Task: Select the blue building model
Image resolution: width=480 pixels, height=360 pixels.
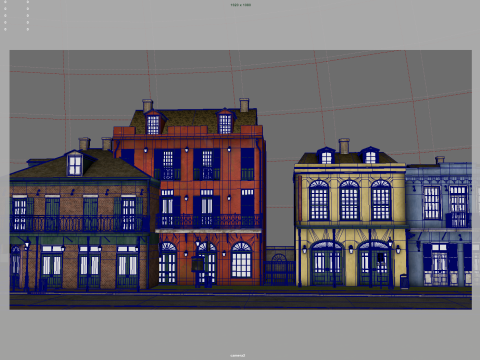Action: click(439, 222)
